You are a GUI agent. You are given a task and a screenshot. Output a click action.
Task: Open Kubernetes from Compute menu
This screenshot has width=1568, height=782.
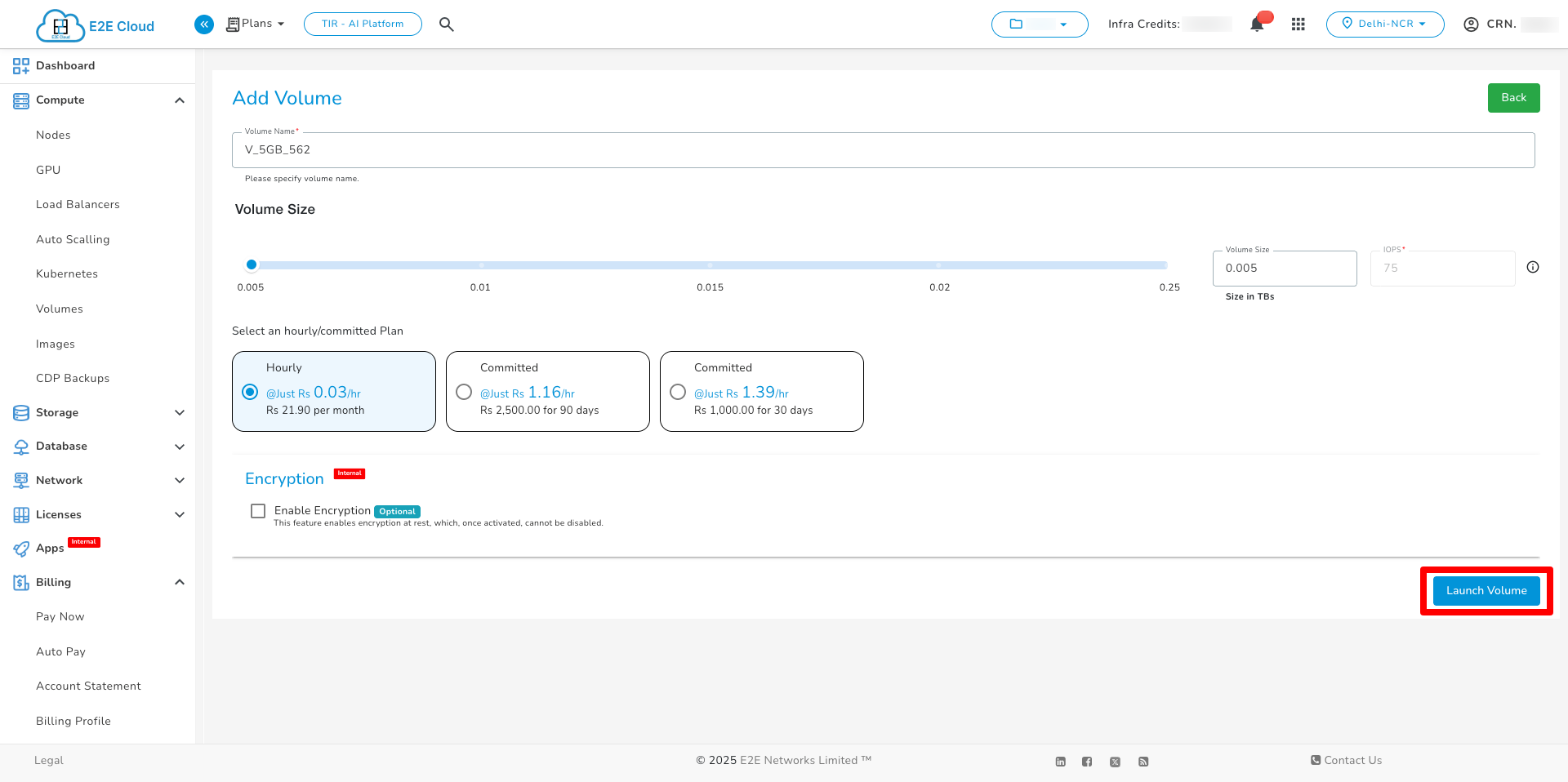click(x=67, y=273)
